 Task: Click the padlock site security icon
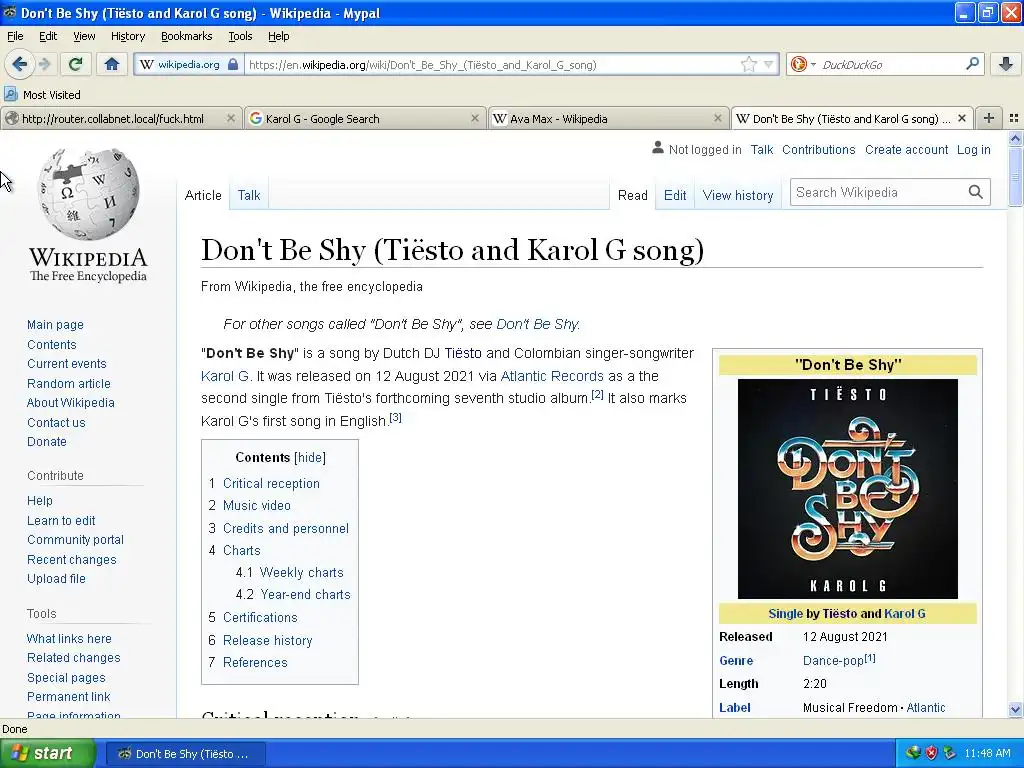click(x=233, y=65)
